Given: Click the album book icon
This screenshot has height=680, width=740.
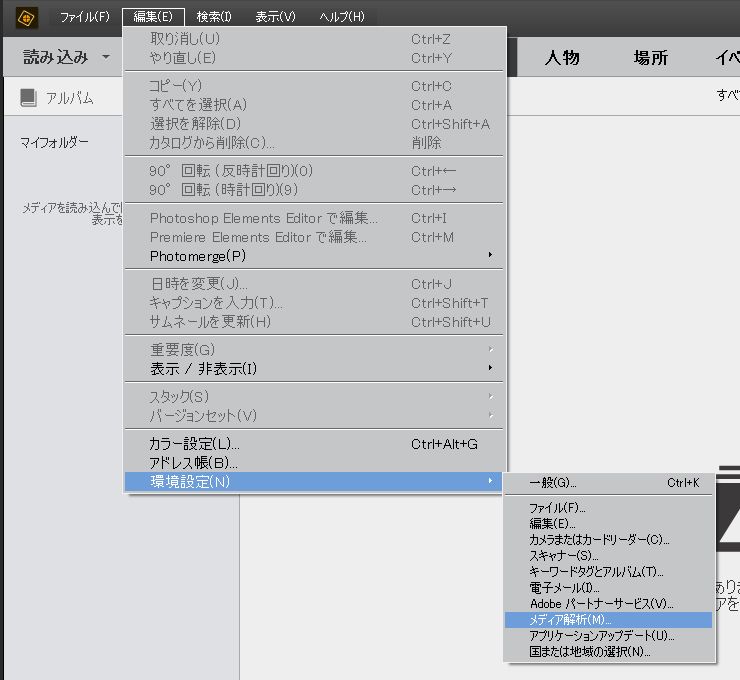Looking at the screenshot, I should 29,98.
